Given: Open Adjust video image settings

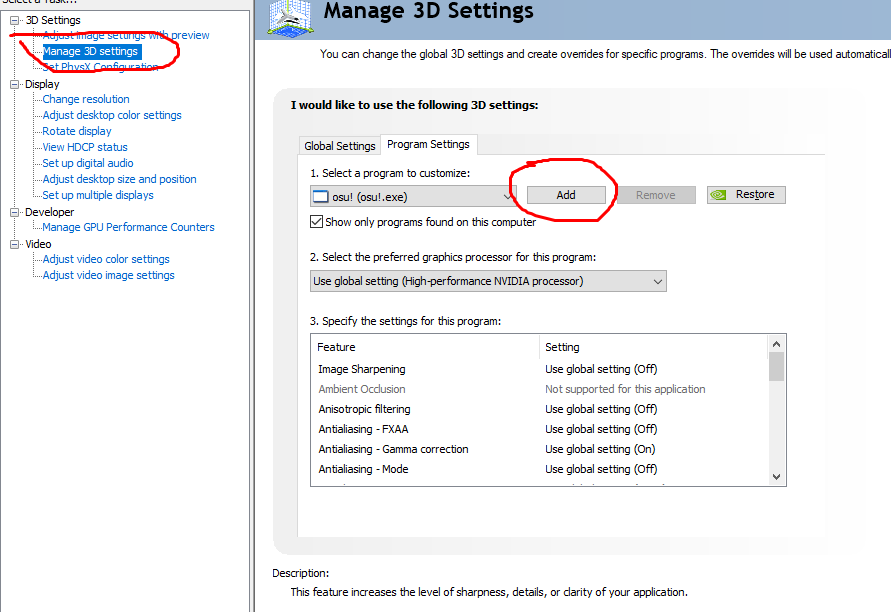Looking at the screenshot, I should (x=109, y=275).
